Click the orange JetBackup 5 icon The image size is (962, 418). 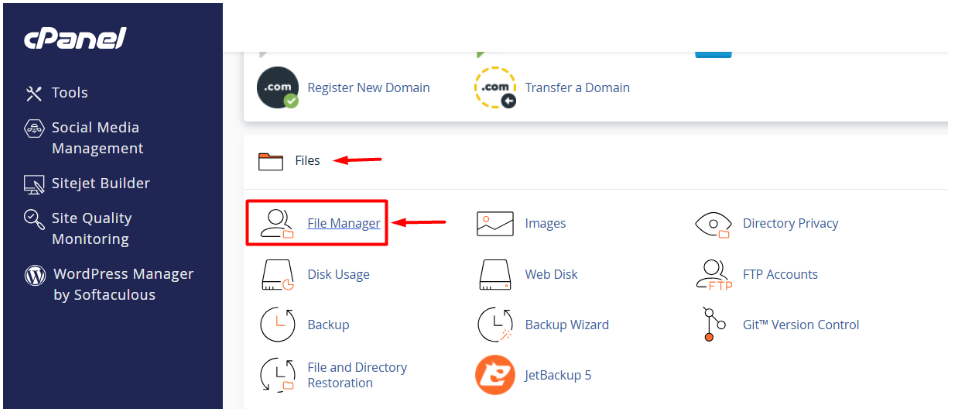495,375
